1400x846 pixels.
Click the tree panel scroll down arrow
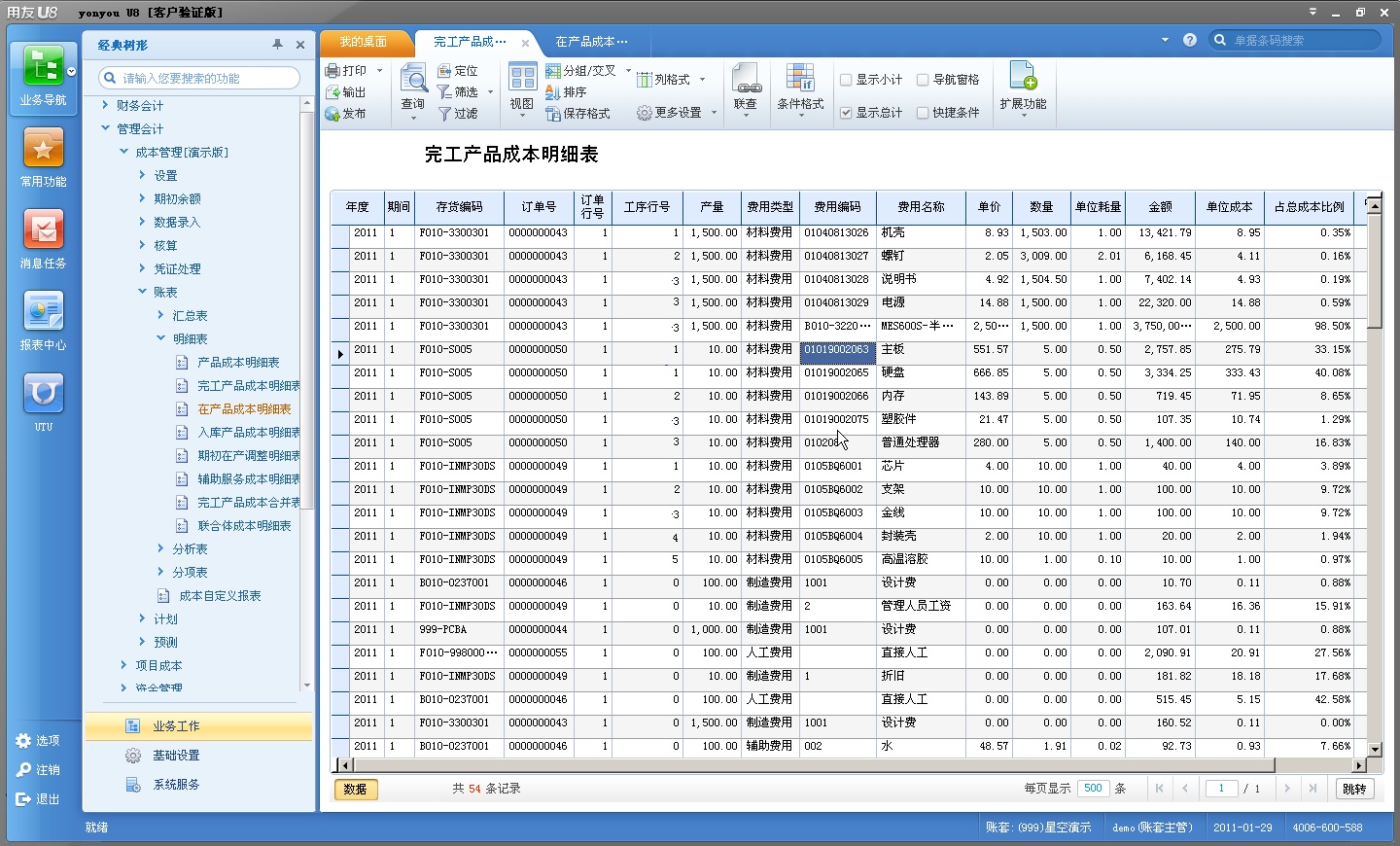pyautogui.click(x=307, y=686)
